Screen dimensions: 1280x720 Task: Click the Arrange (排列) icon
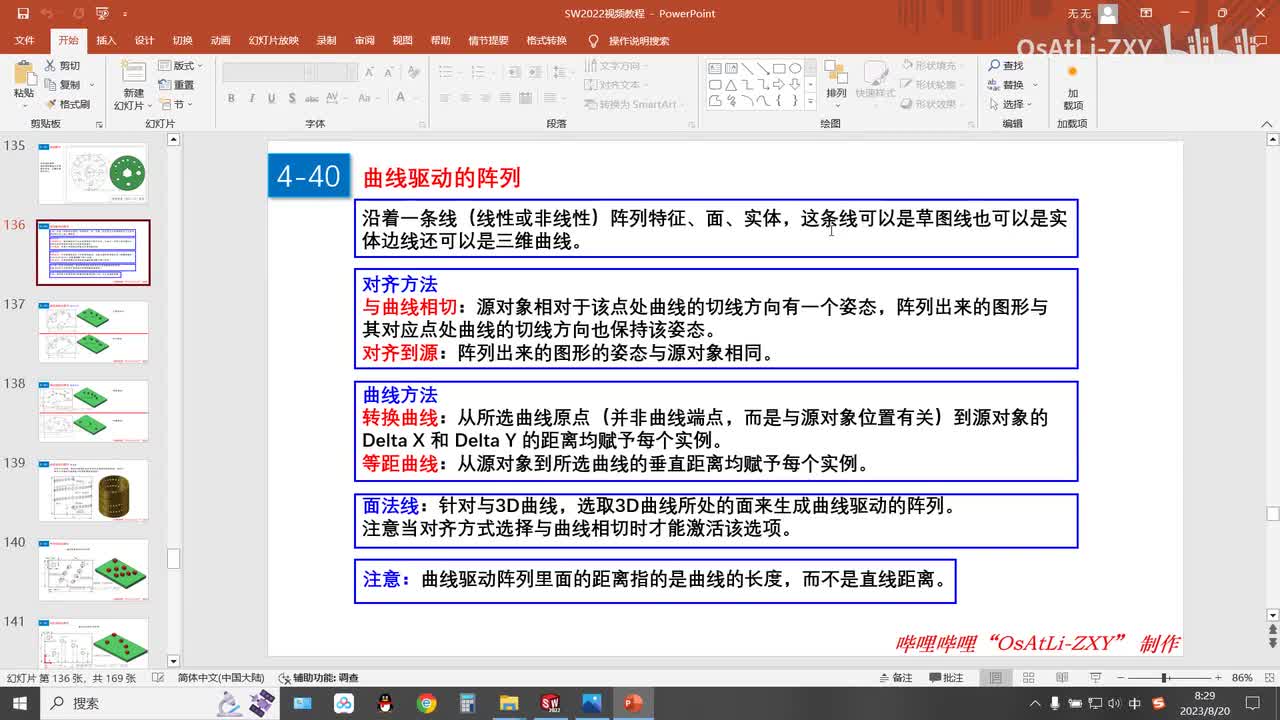(x=836, y=72)
